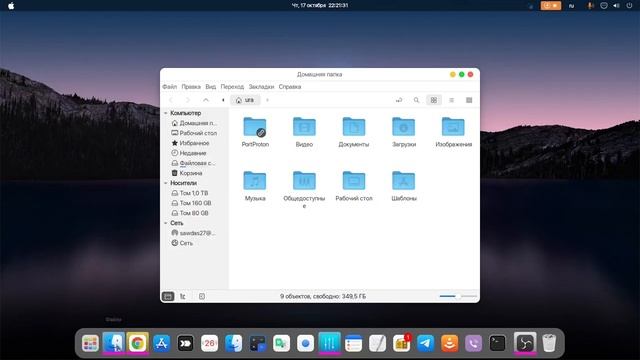This screenshot has width=640, height=360.
Task: Click the path bar left scroll arrow
Action: pos(223,100)
